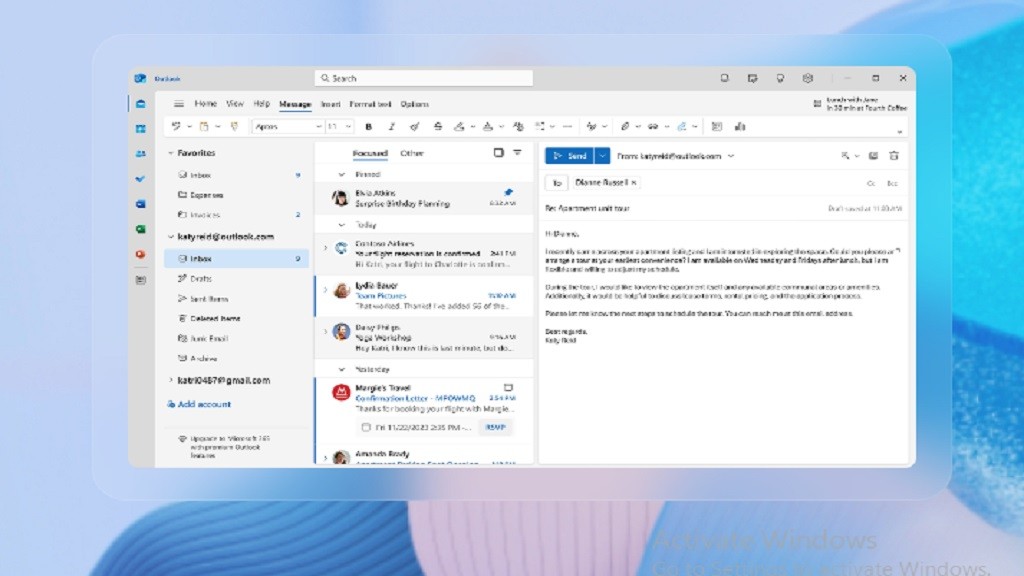
Task: Switch to the Other inbox tab
Action: [412, 153]
